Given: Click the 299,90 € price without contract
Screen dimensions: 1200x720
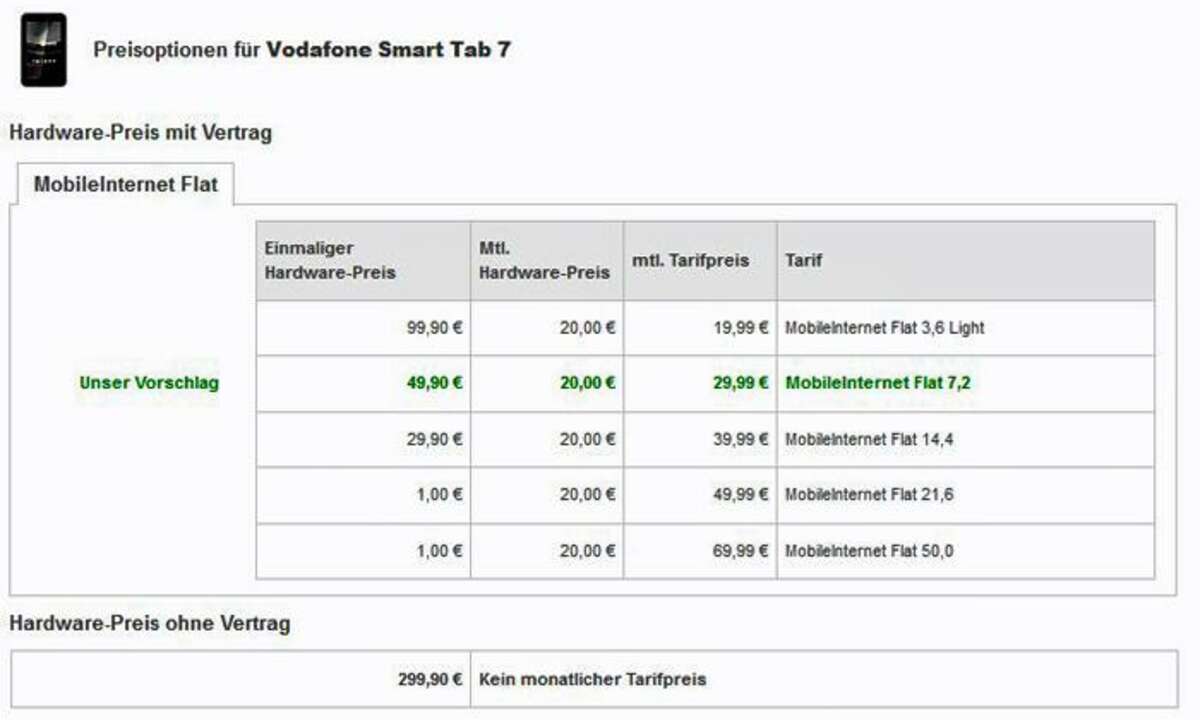Looking at the screenshot, I should [x=430, y=679].
